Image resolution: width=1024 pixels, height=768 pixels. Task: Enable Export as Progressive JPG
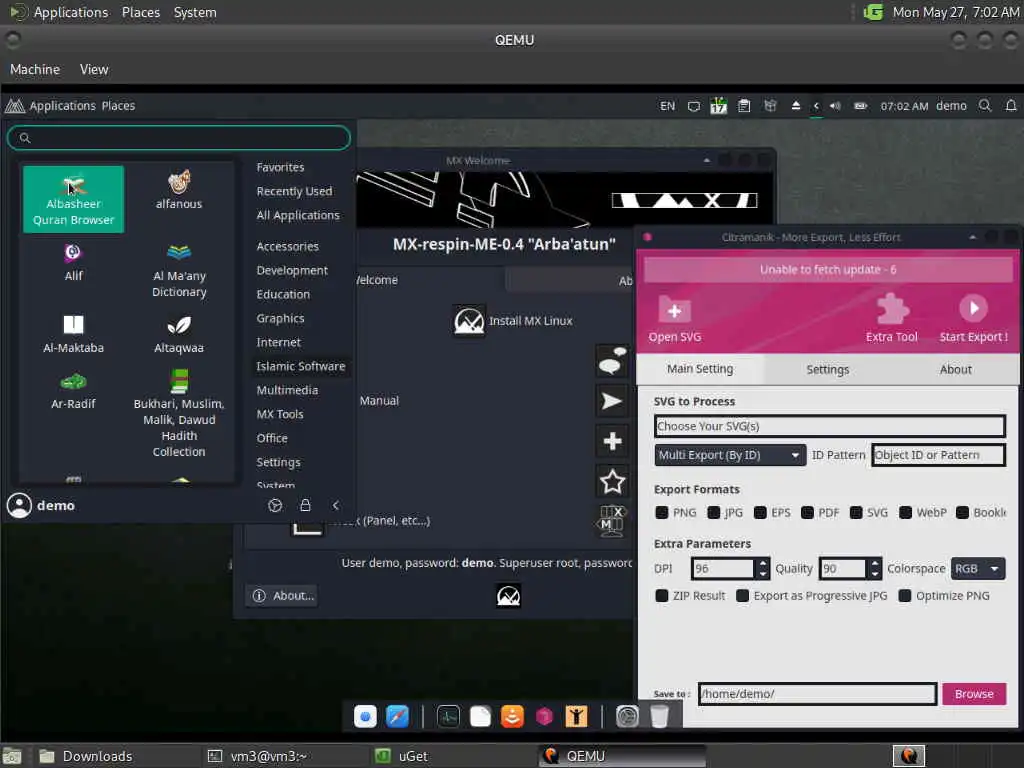743,596
